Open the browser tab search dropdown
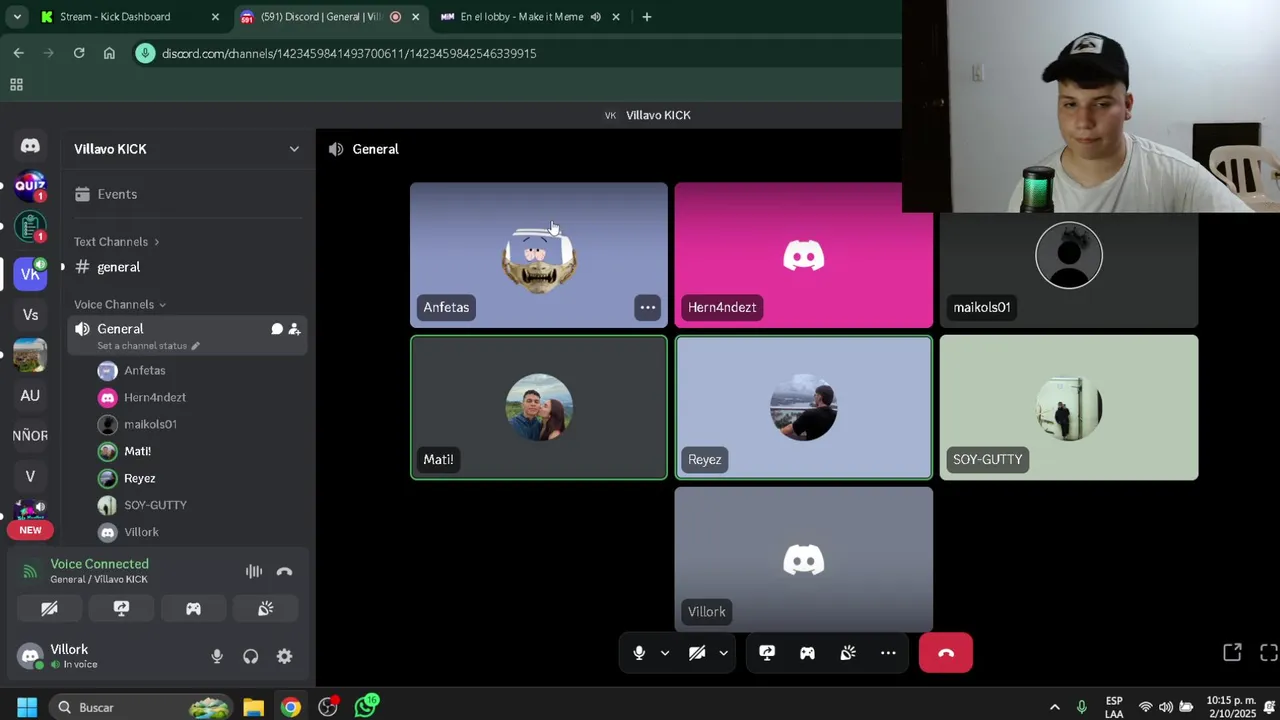Image resolution: width=1280 pixels, height=720 pixels. 16,17
